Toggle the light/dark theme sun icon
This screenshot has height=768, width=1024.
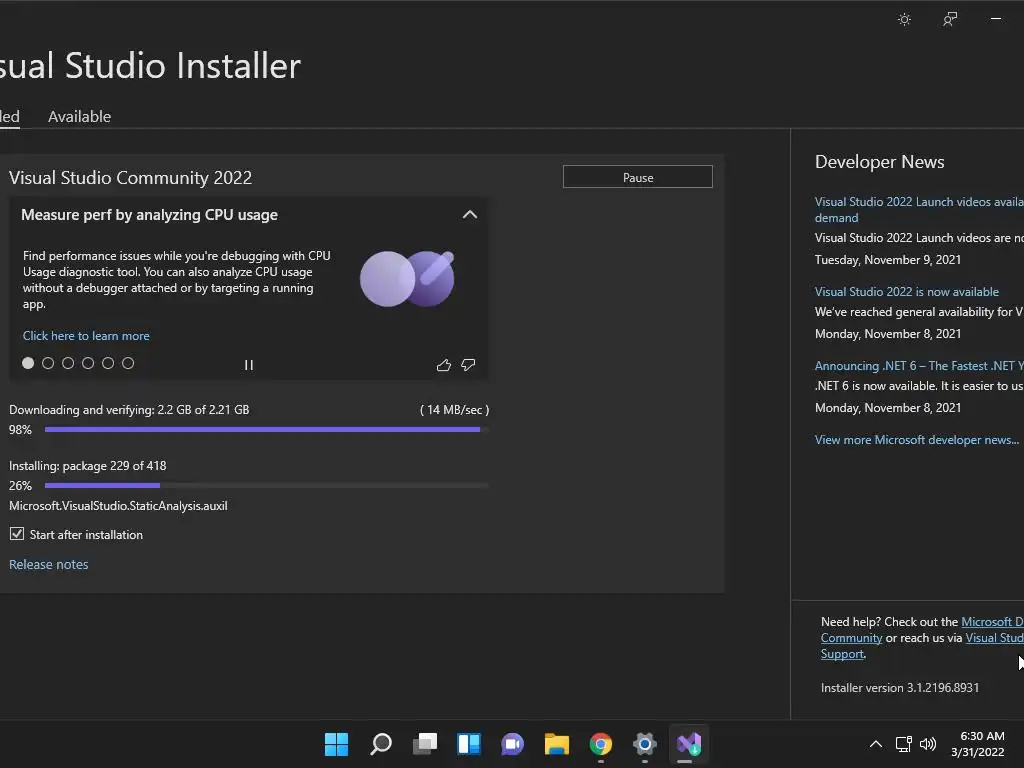click(904, 20)
